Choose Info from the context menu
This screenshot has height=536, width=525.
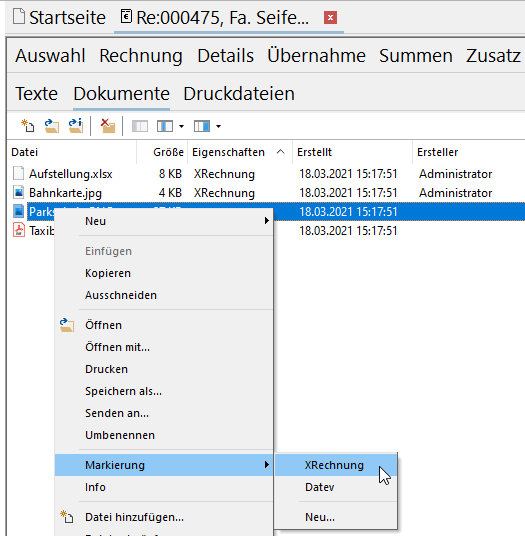click(x=164, y=487)
